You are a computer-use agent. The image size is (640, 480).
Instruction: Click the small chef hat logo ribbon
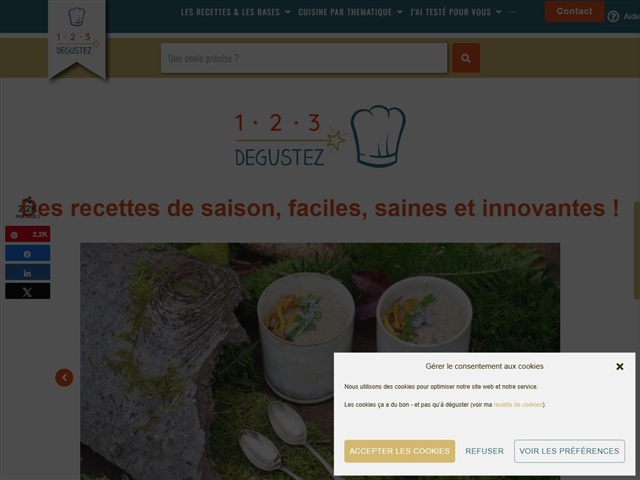click(77, 38)
